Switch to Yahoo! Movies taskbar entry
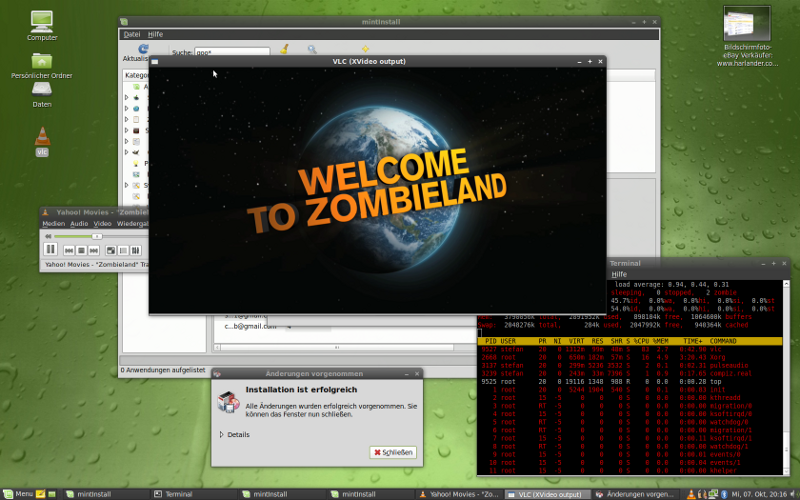The width and height of the screenshot is (800, 500). [458, 494]
